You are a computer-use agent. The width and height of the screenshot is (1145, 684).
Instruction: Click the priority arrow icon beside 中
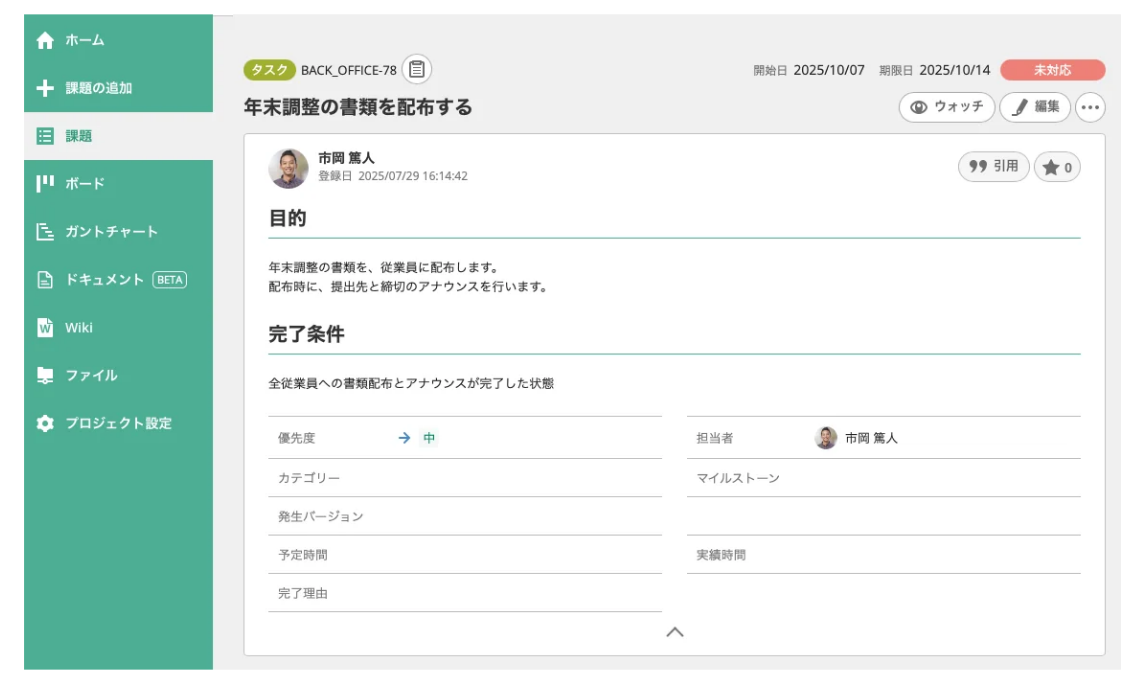click(x=404, y=438)
